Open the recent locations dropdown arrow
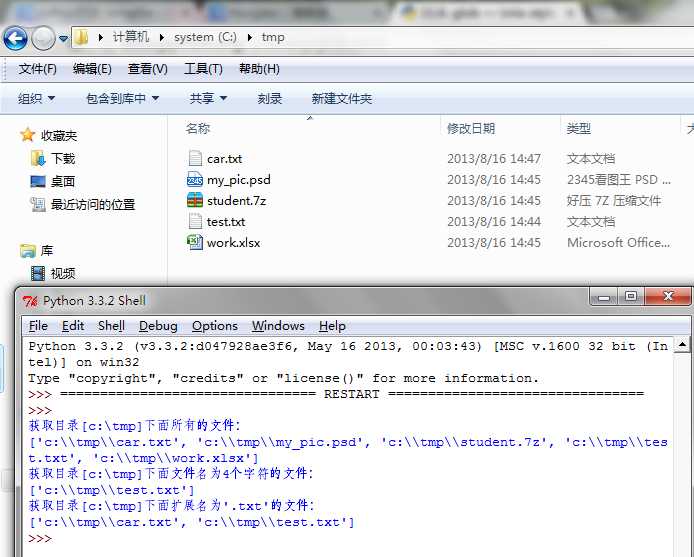The width and height of the screenshot is (694, 557). click(x=63, y=39)
